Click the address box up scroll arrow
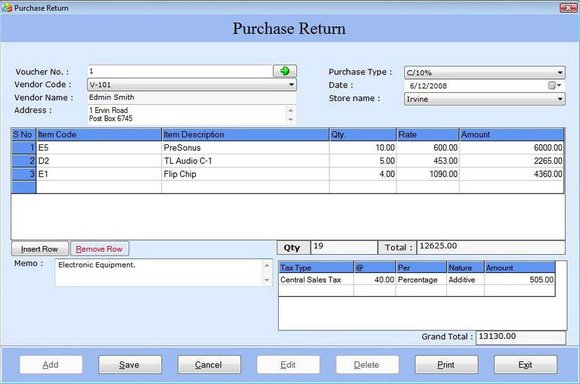The width and height of the screenshot is (580, 384). pyautogui.click(x=291, y=110)
